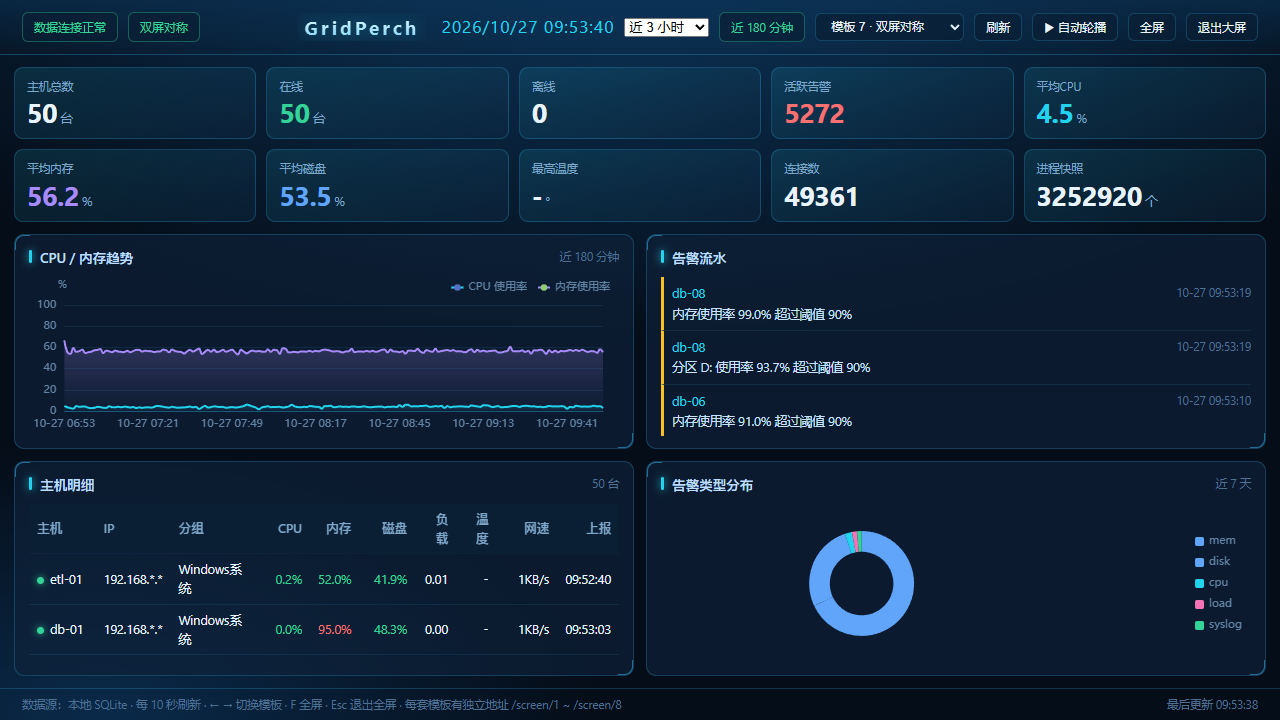
Task: Select the 平均CPU 4.5% card
Action: coord(1145,103)
